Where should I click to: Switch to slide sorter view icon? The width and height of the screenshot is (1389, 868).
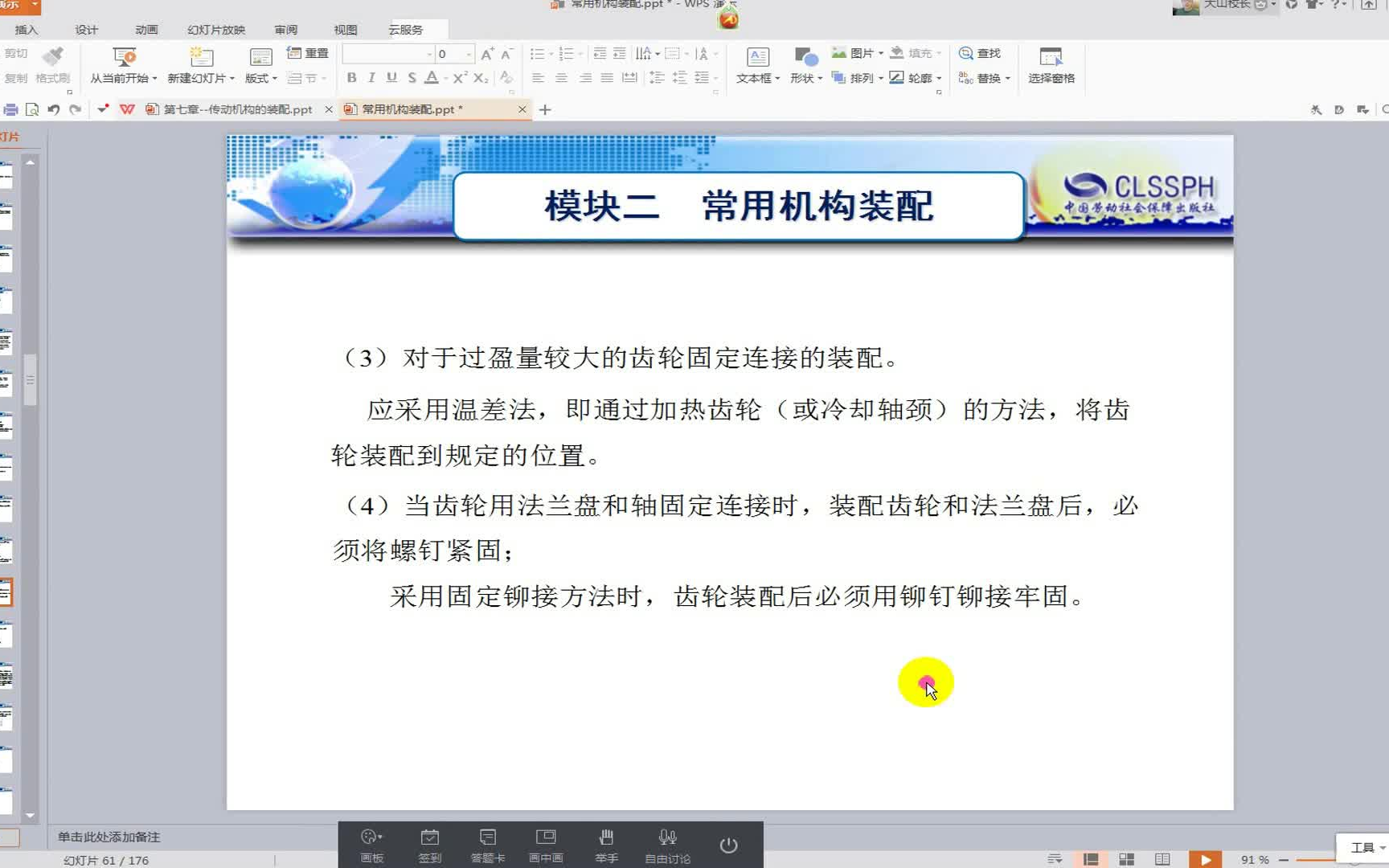[1126, 859]
